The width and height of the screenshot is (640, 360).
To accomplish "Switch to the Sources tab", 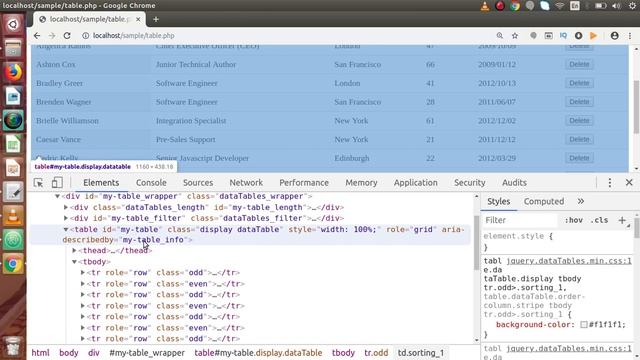I will pos(198,183).
